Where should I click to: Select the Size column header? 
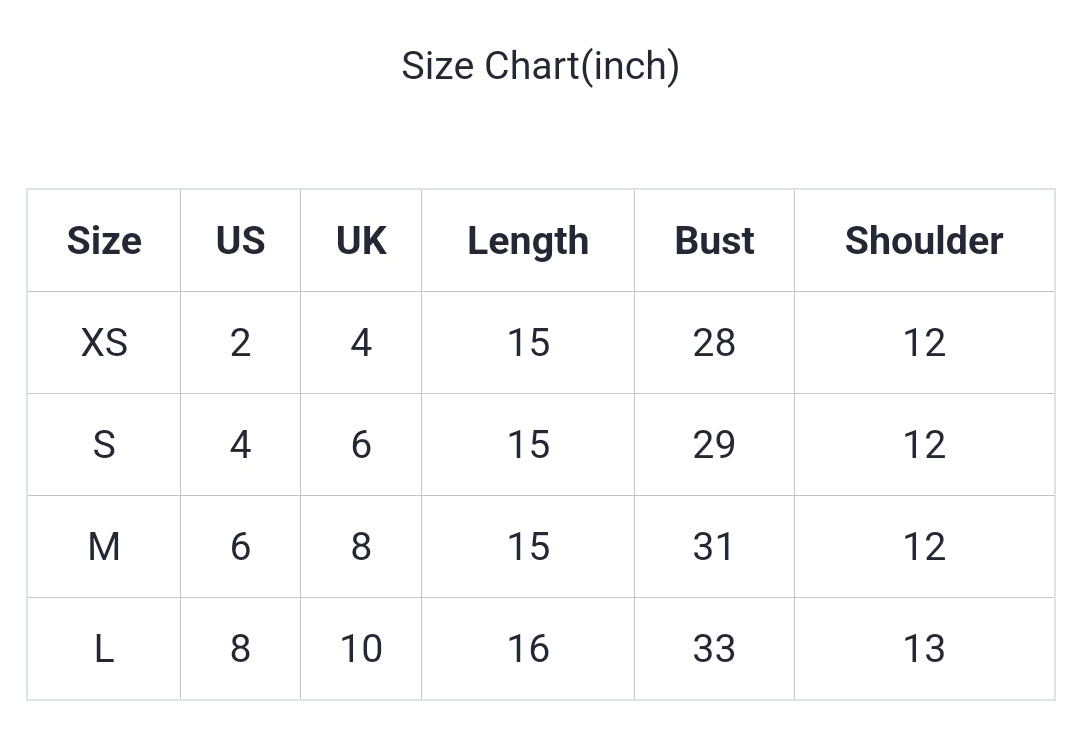(104, 240)
